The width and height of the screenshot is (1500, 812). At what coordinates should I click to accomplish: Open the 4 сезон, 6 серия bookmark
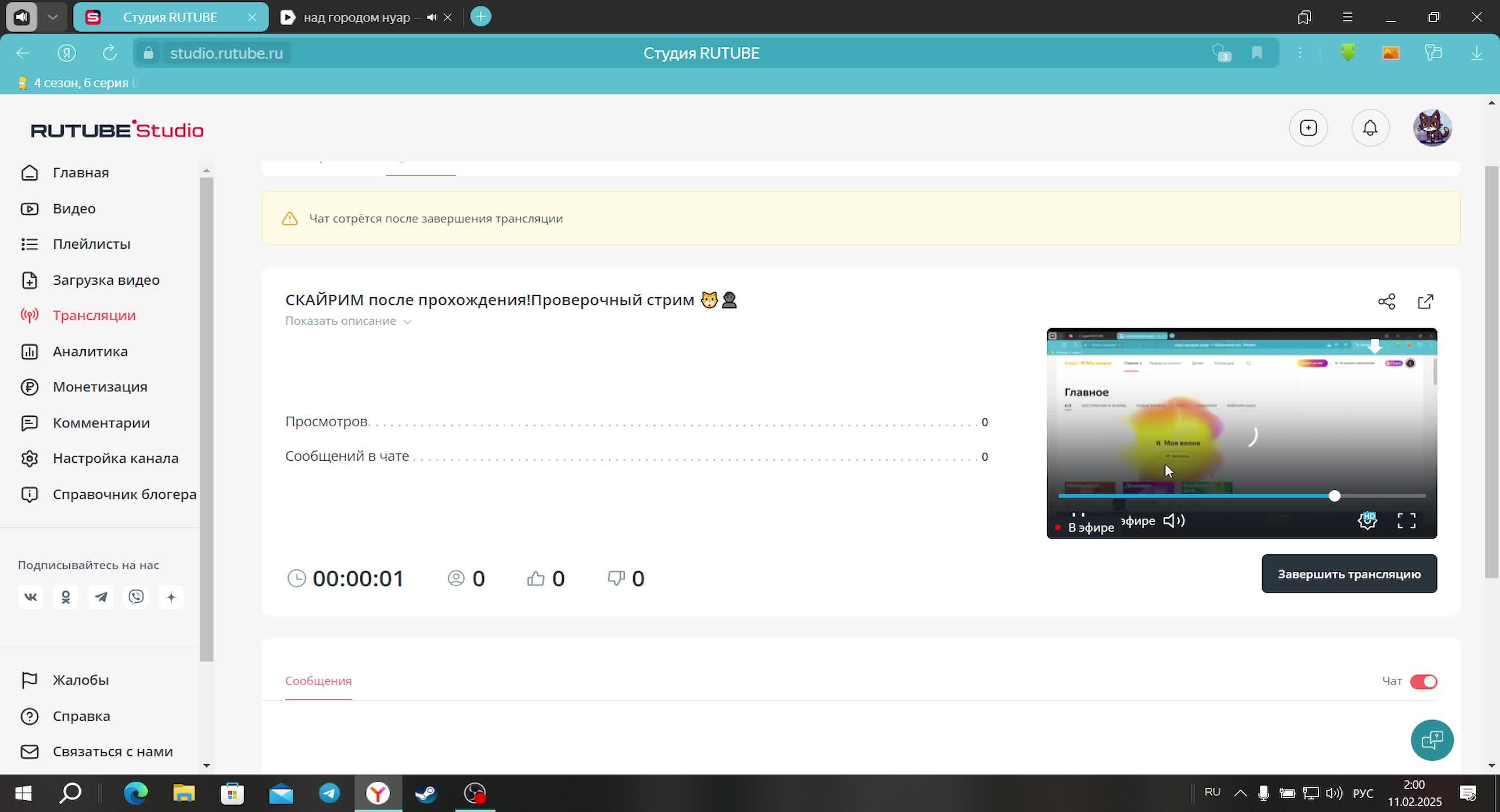(x=76, y=83)
